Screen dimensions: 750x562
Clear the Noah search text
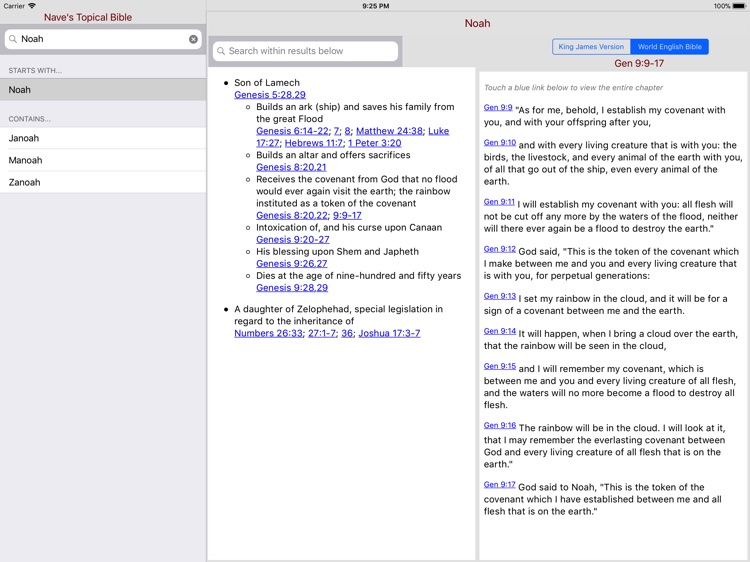click(193, 39)
